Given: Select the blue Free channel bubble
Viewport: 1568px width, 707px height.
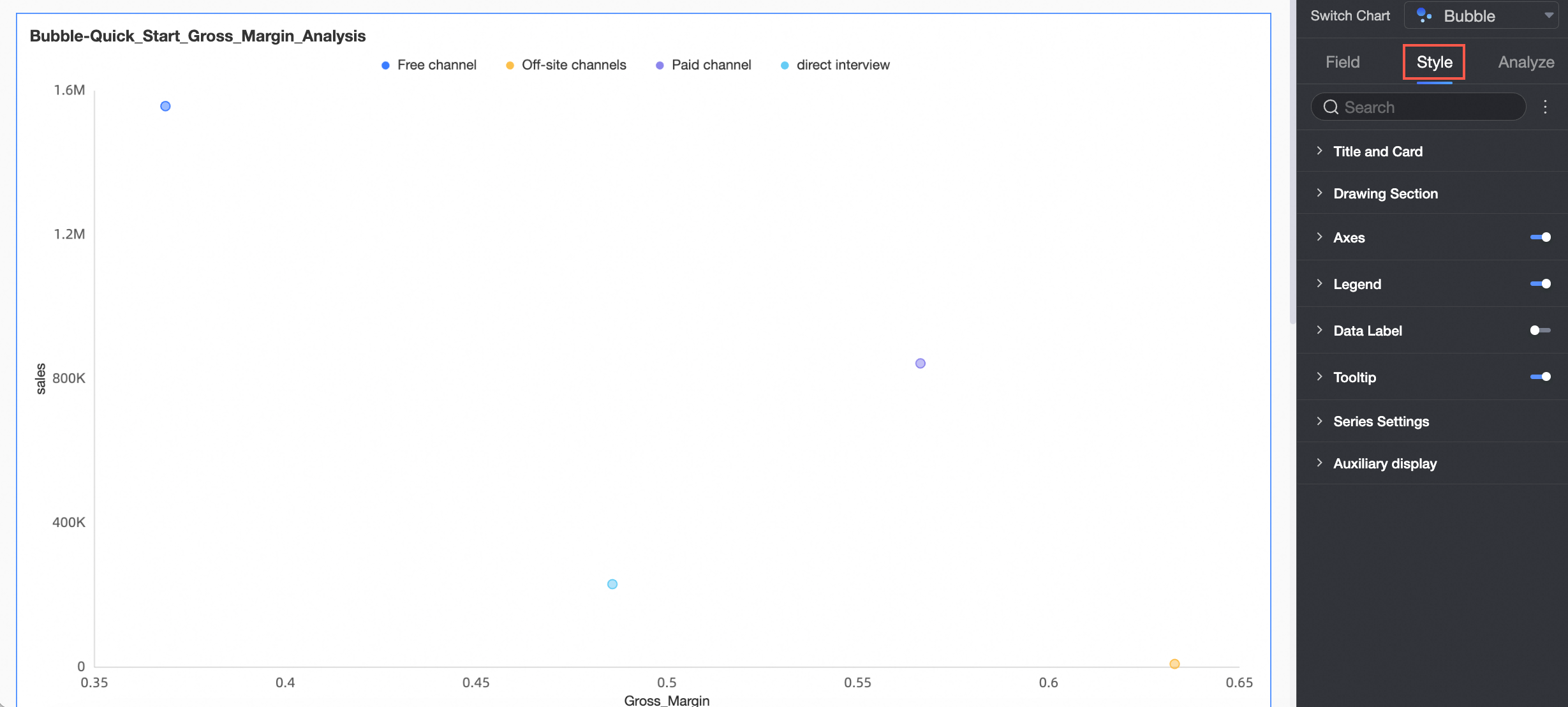Looking at the screenshot, I should pyautogui.click(x=165, y=107).
